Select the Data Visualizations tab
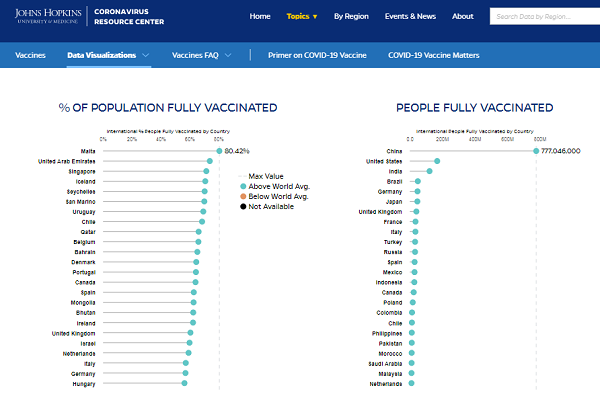600x394 pixels. click(101, 55)
